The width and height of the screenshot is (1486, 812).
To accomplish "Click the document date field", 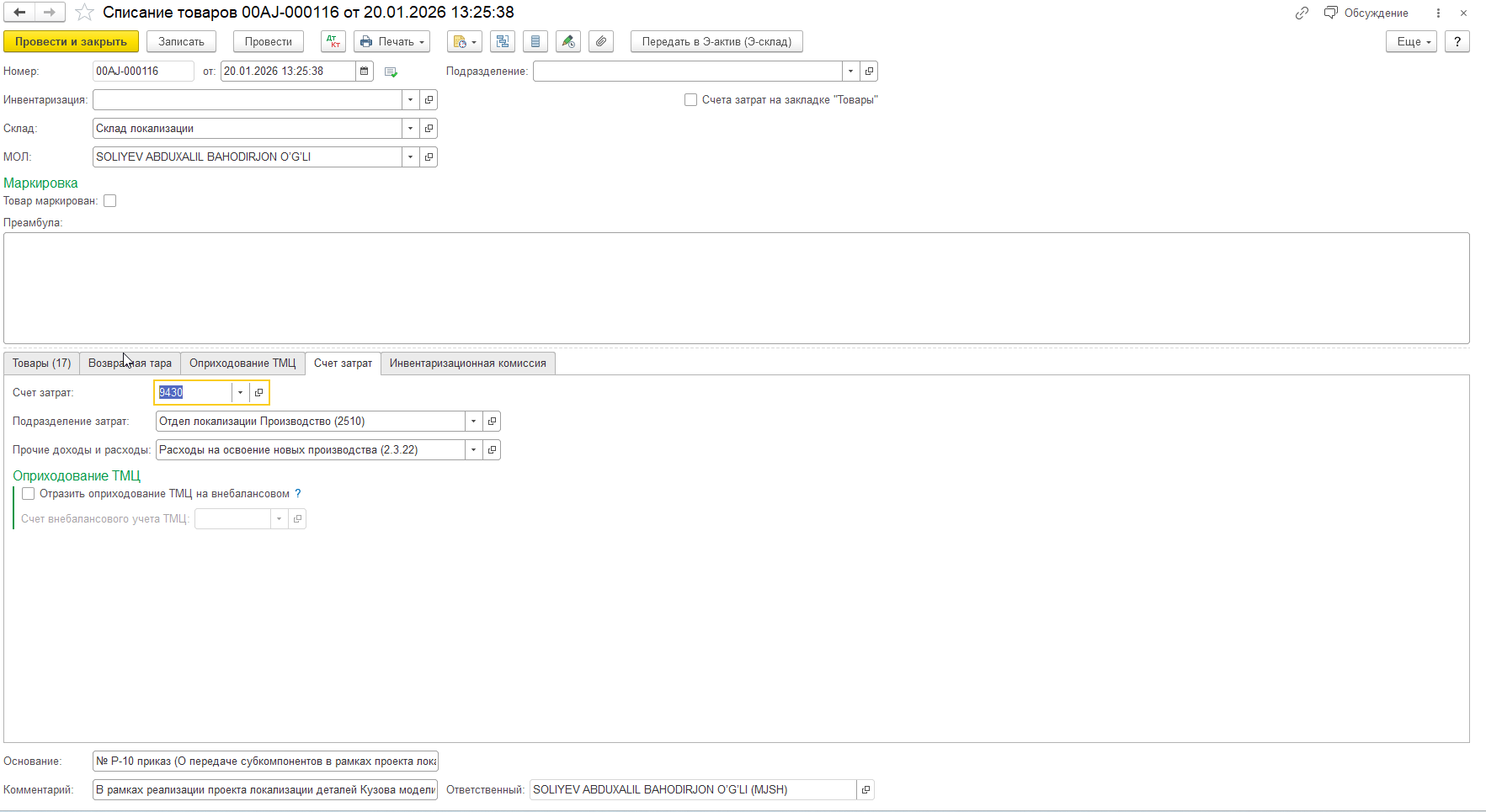I will pos(288,72).
